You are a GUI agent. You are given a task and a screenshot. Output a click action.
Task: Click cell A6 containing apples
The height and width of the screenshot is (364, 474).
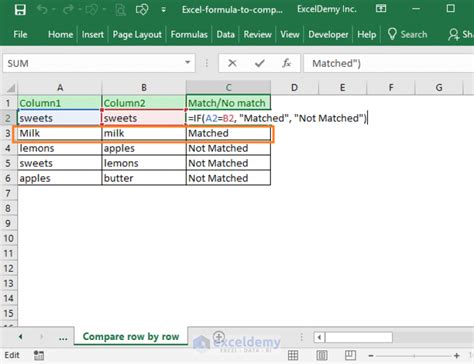59,178
